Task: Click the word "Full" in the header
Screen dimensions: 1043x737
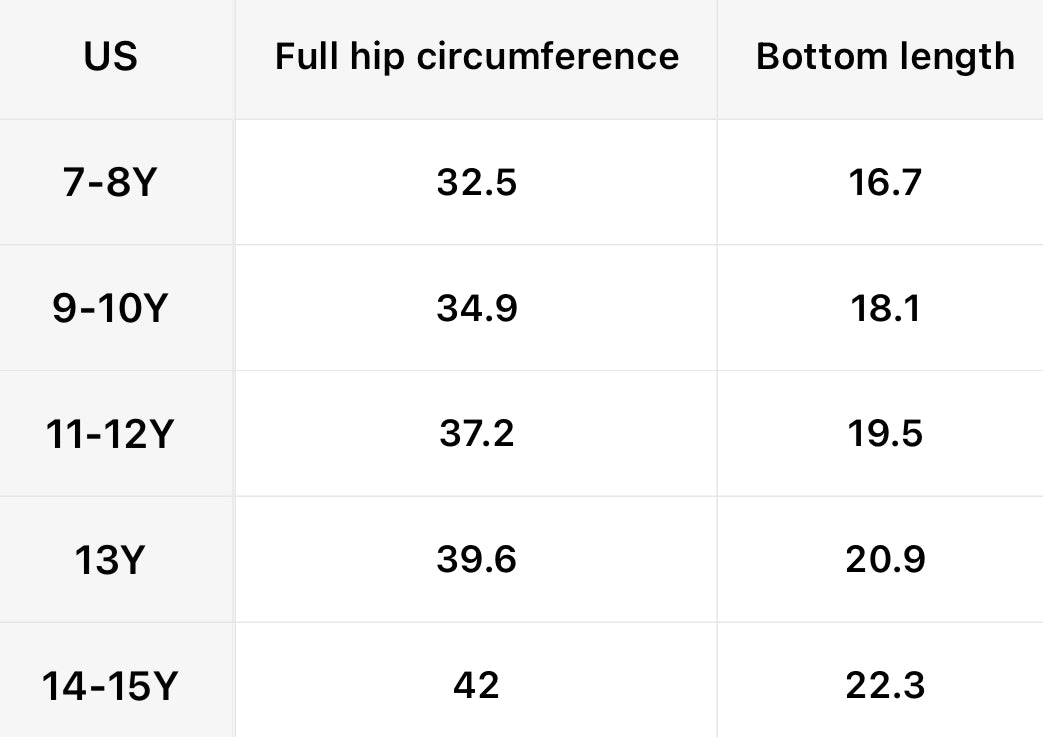Action: [304, 57]
